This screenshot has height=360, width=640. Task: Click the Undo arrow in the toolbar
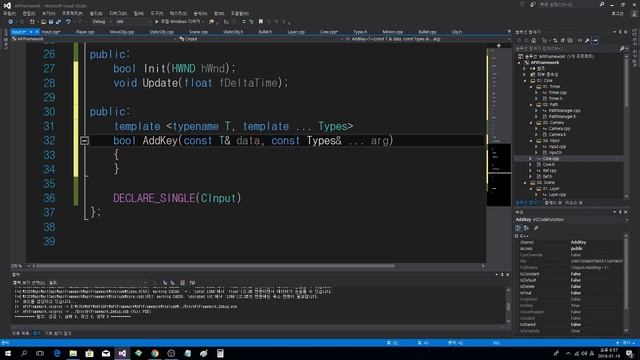(x=68, y=22)
